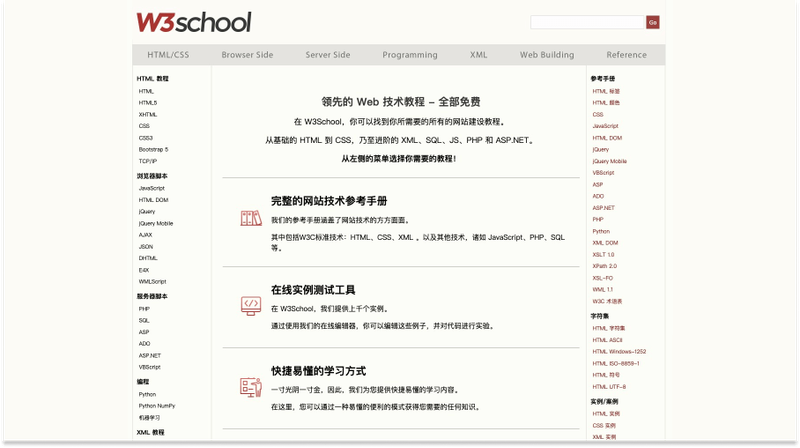
Task: Open the JSON tutorial link
Action: pyautogui.click(x=146, y=246)
